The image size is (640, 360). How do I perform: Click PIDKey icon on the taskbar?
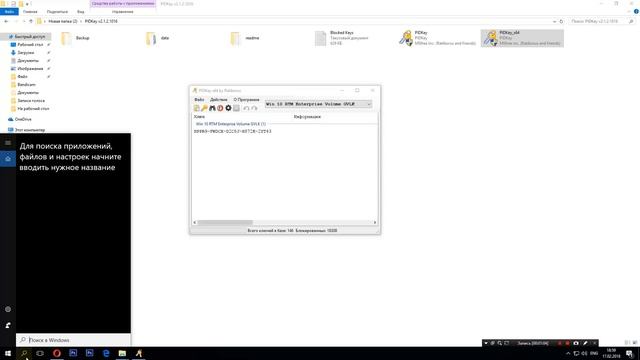pos(139,353)
